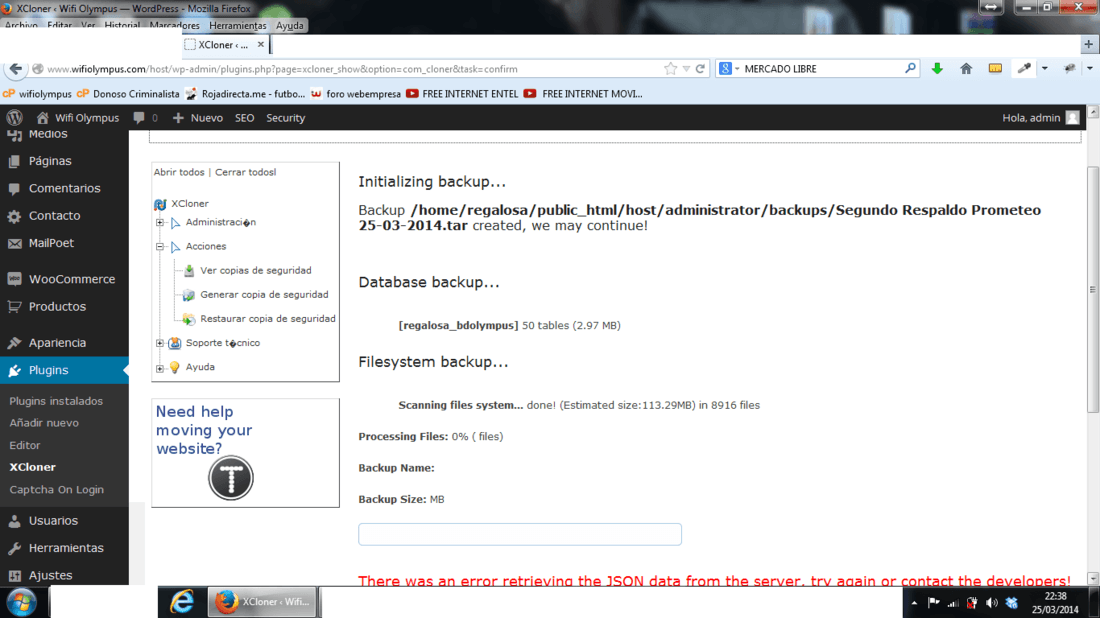Open the WordPress logo menu in admin bar

click(14, 118)
